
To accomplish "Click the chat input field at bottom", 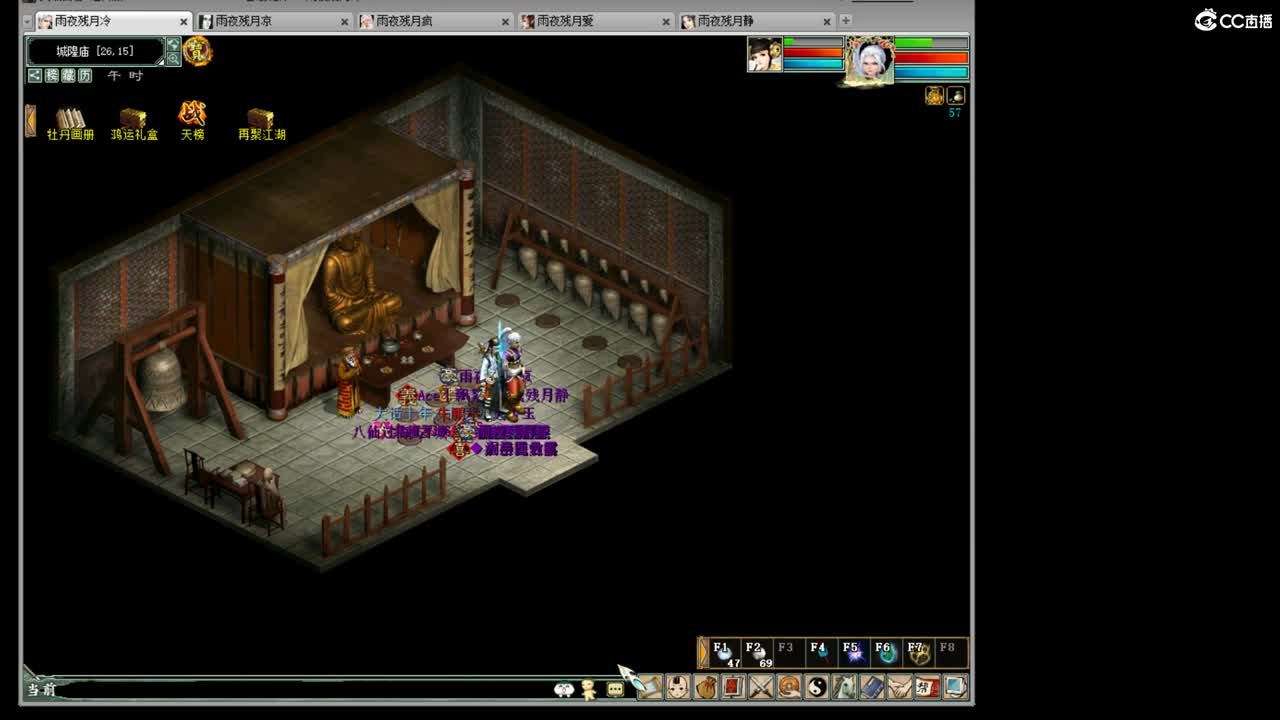I will (x=305, y=690).
